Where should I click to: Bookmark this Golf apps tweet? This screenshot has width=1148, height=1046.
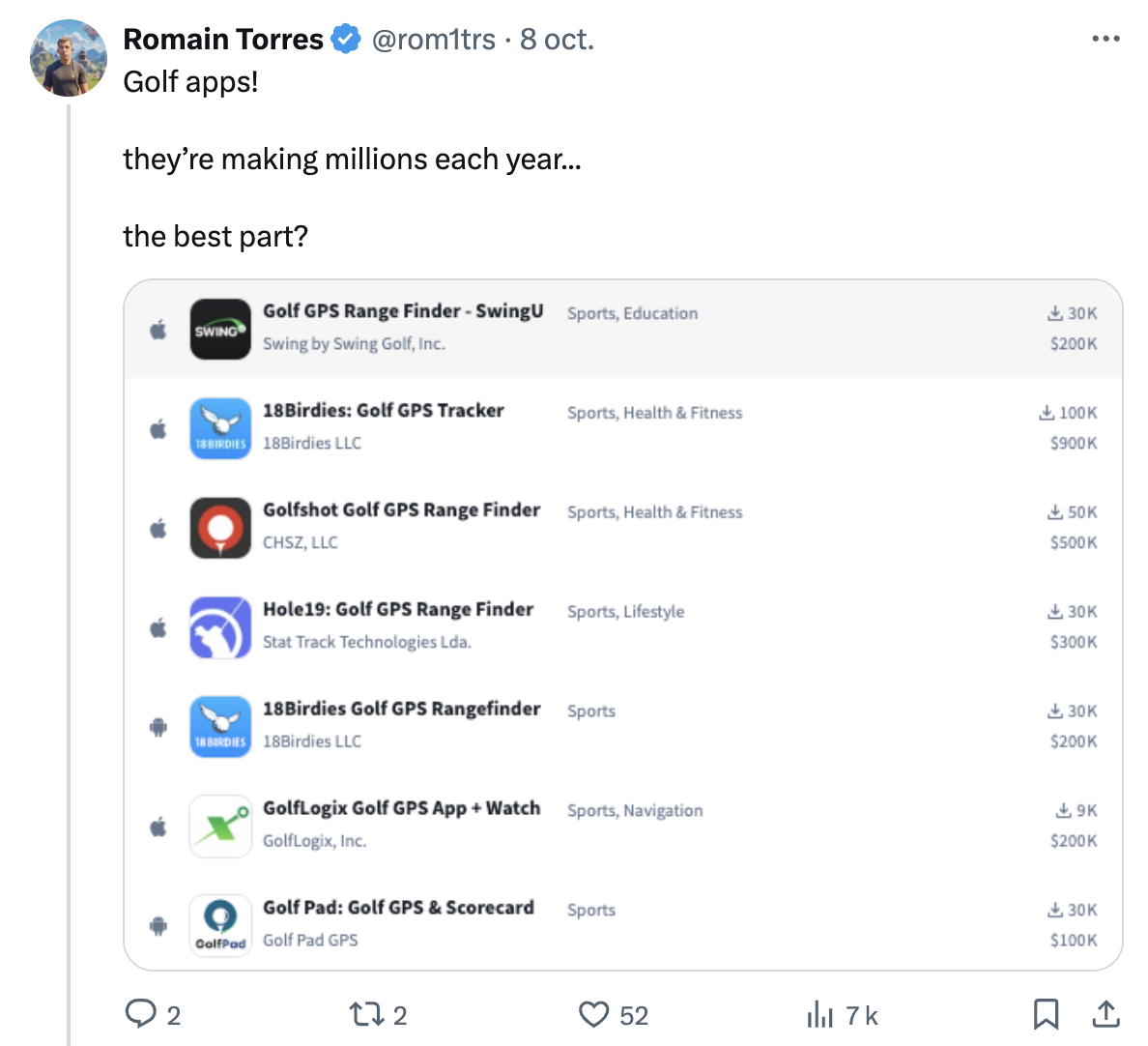click(x=1046, y=1014)
